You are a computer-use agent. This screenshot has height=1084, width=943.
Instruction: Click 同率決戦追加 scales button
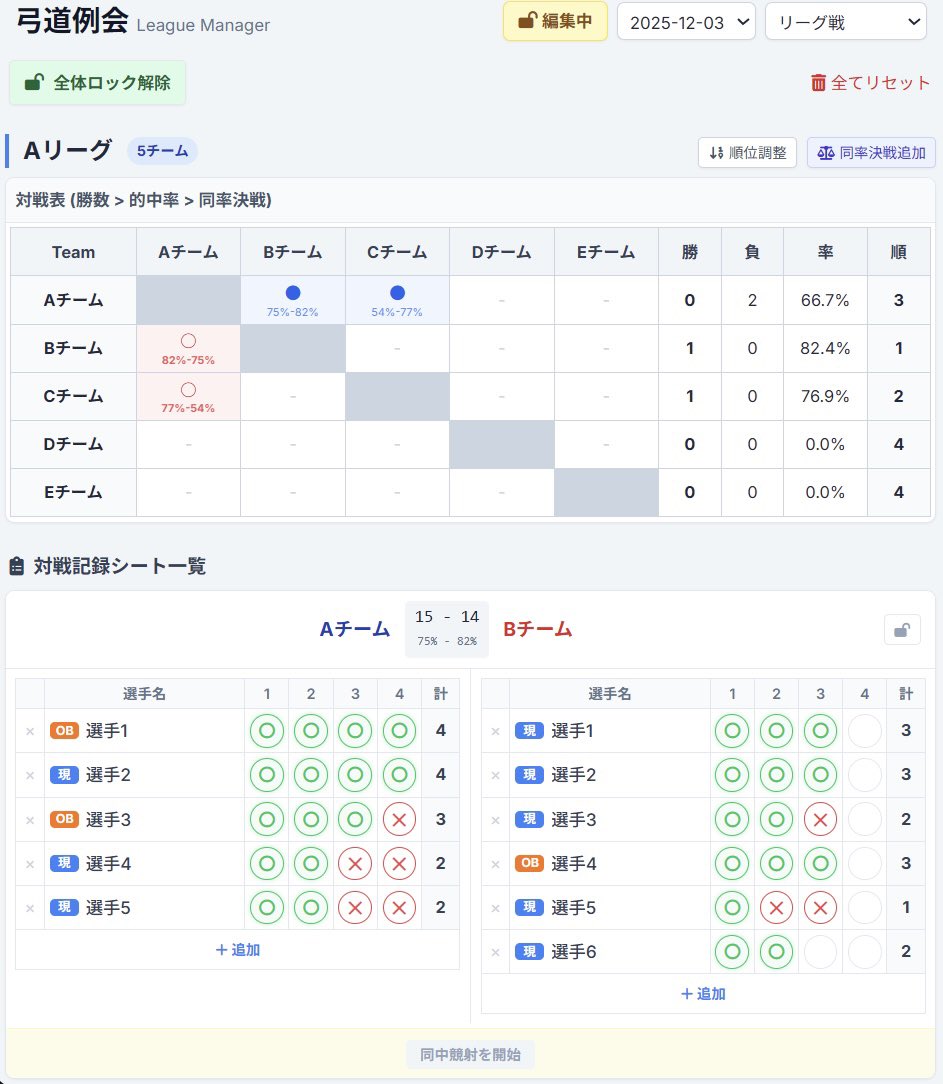click(x=871, y=153)
